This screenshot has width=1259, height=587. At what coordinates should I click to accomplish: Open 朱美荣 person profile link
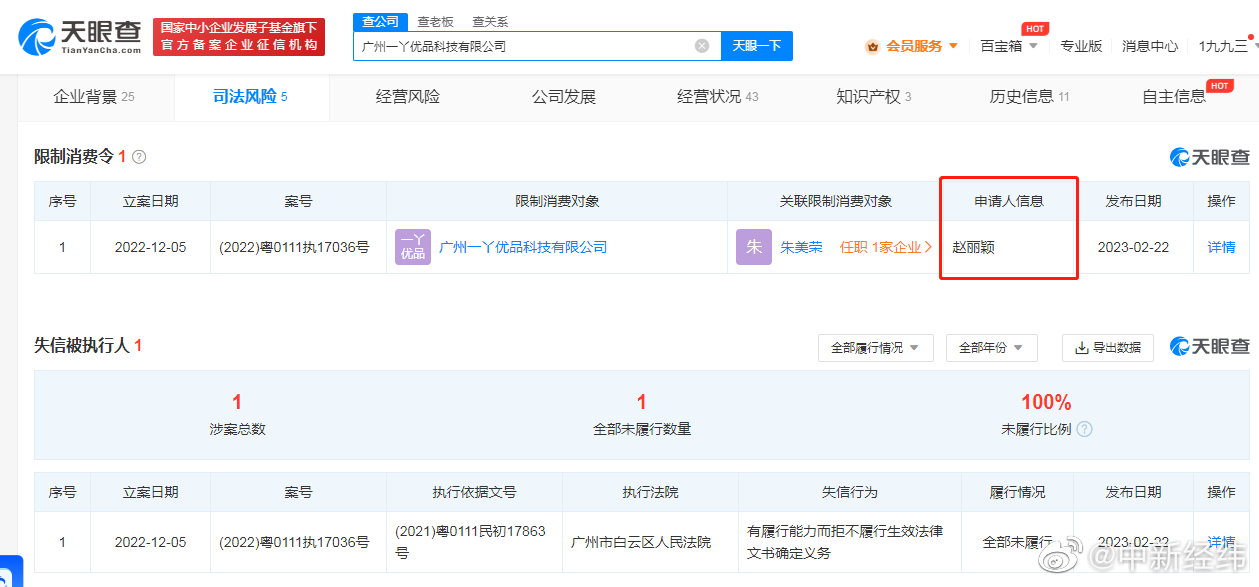[801, 247]
